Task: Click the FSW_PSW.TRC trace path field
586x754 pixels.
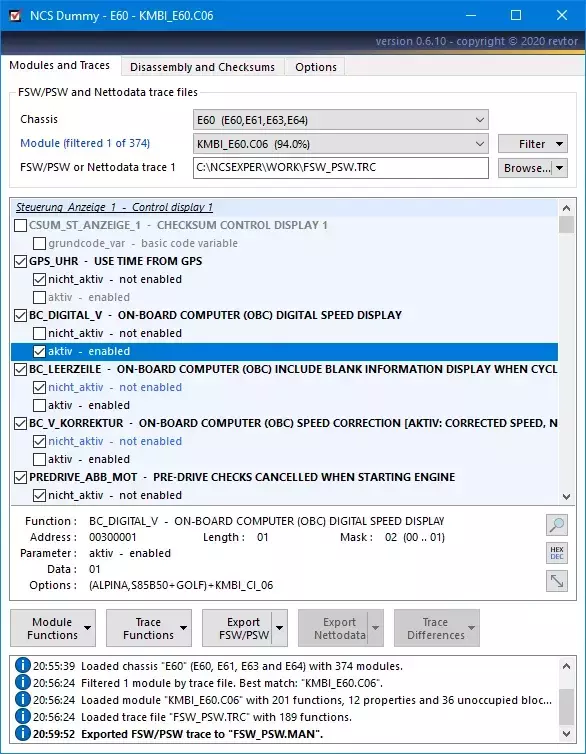Action: [x=340, y=168]
